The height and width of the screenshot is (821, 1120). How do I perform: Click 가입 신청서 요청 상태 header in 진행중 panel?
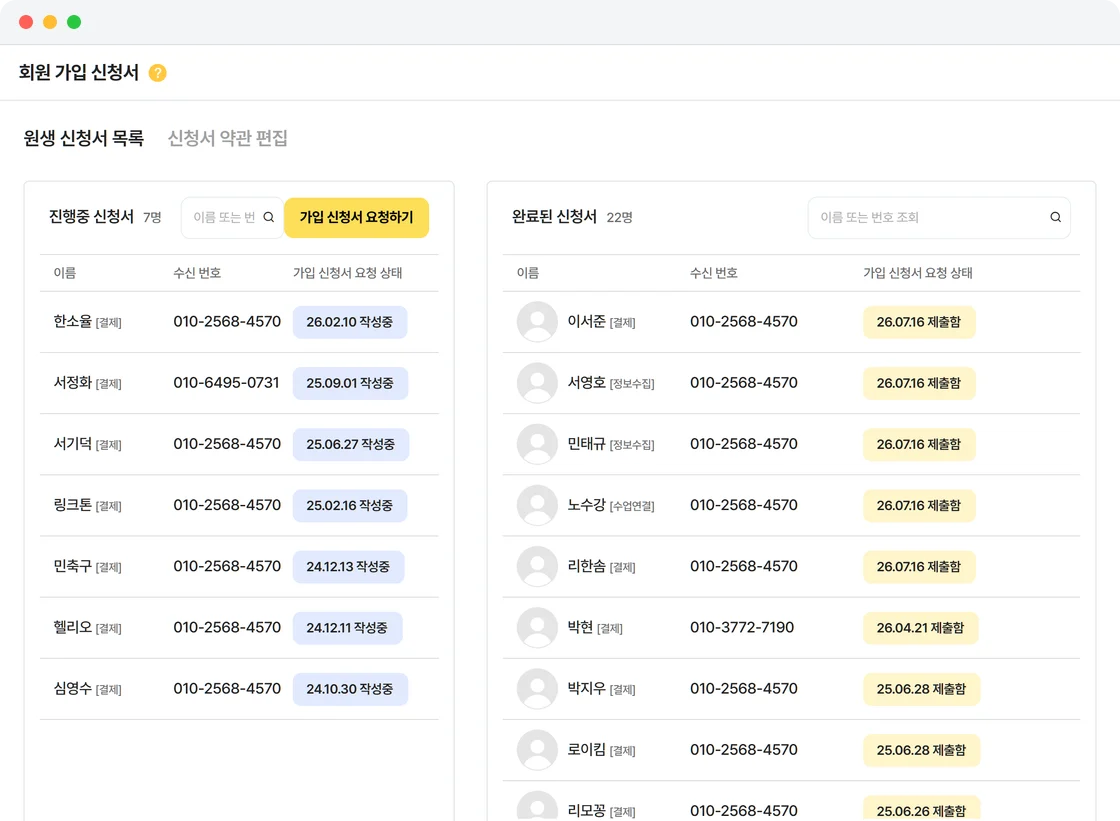click(348, 273)
